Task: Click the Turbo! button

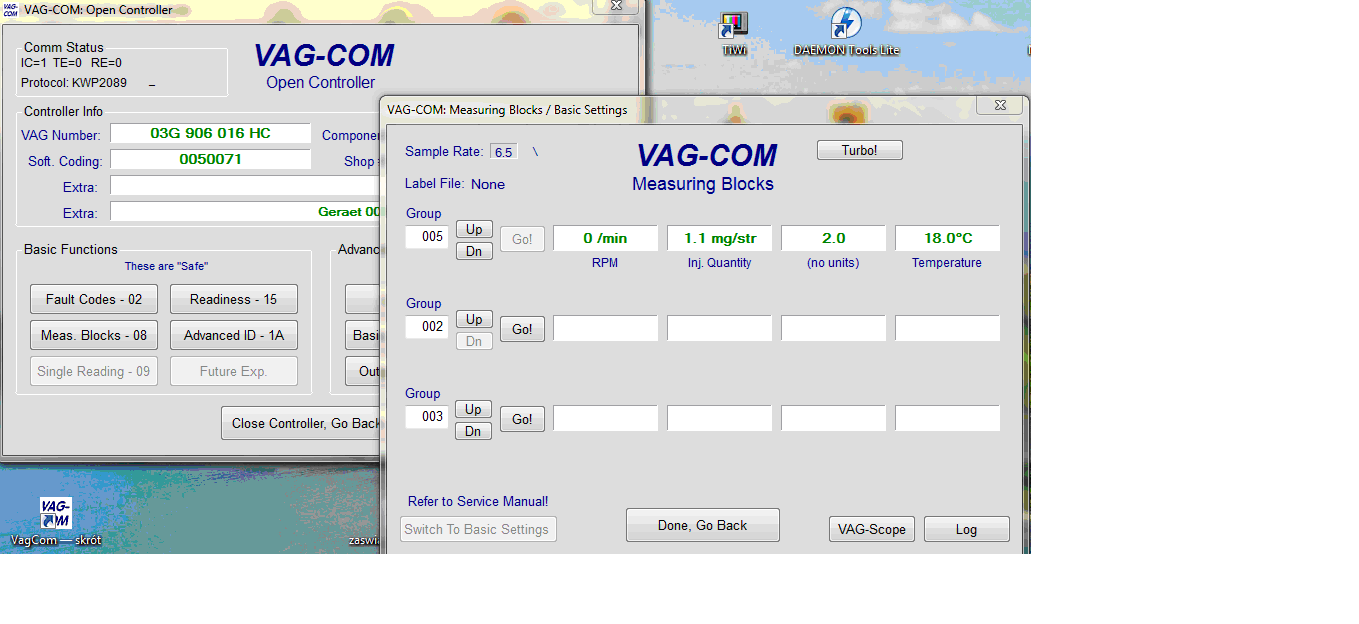Action: 859,150
